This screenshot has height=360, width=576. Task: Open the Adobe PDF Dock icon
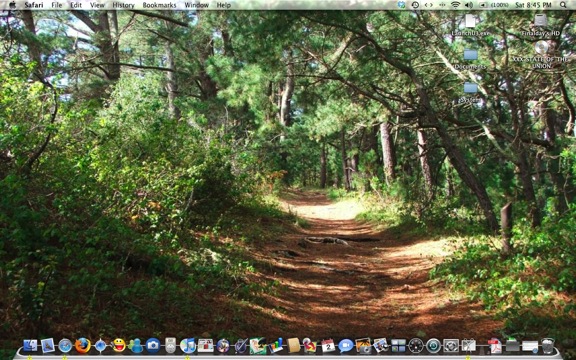[495, 346]
